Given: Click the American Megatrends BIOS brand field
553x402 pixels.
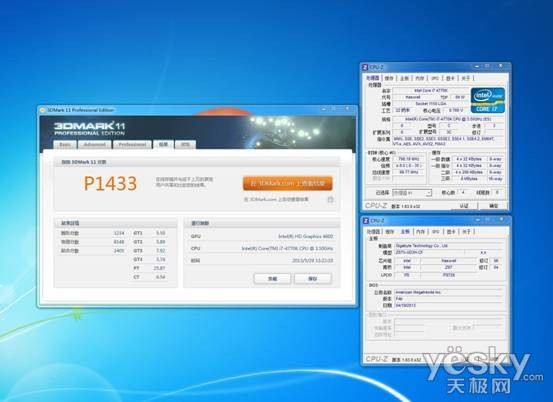Looking at the screenshot, I should (x=449, y=292).
